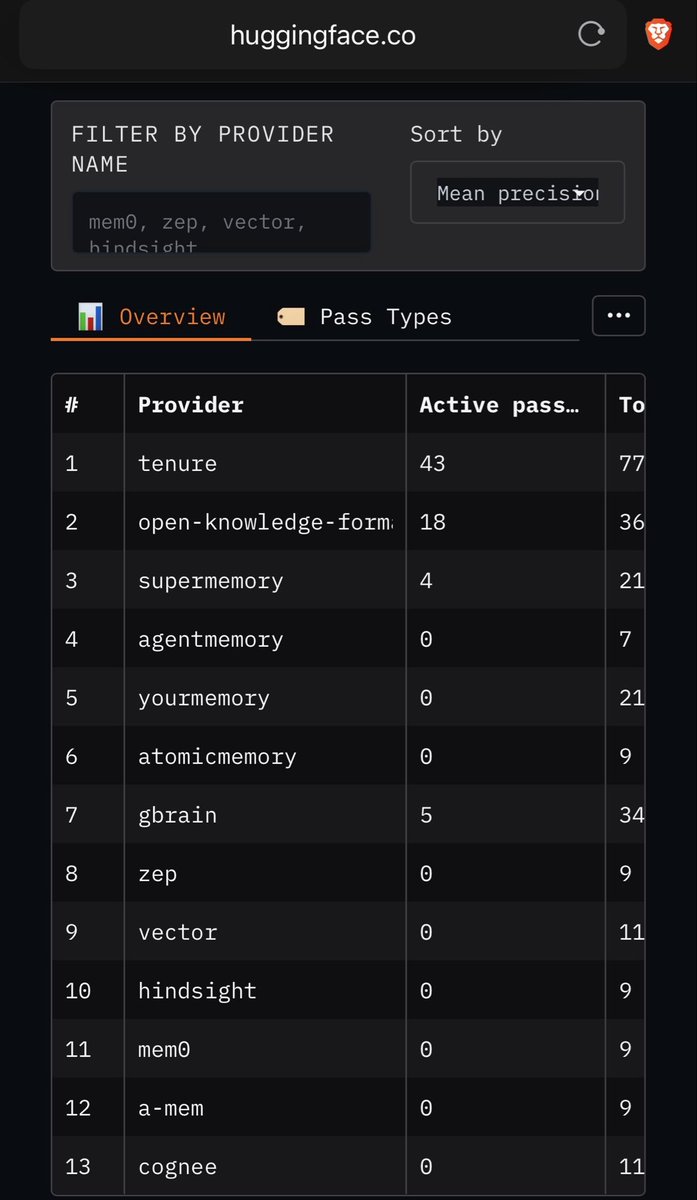Select the vector provider cell
This screenshot has height=1200, width=697.
[x=265, y=932]
